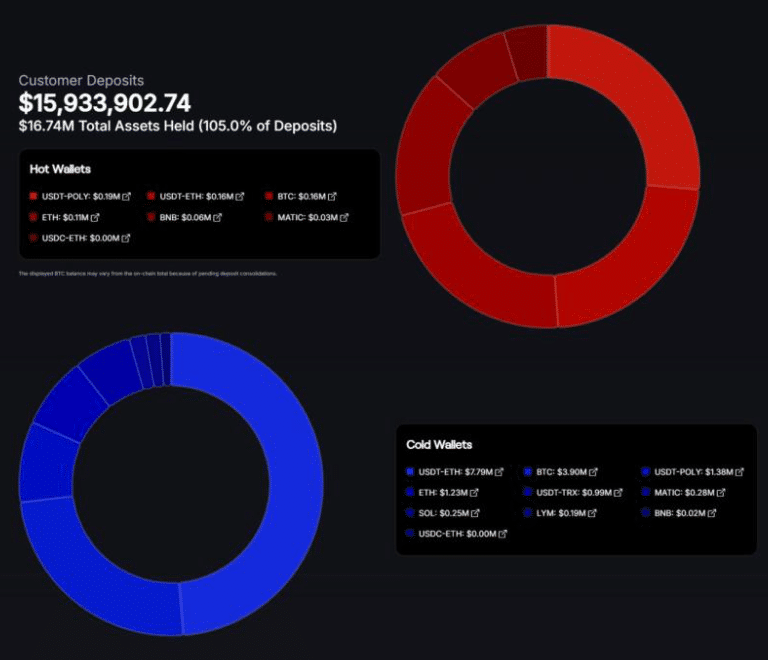Screen dimensions: 768x660
Task: Open external link icon beside SOL $0.25M
Action: [475, 513]
